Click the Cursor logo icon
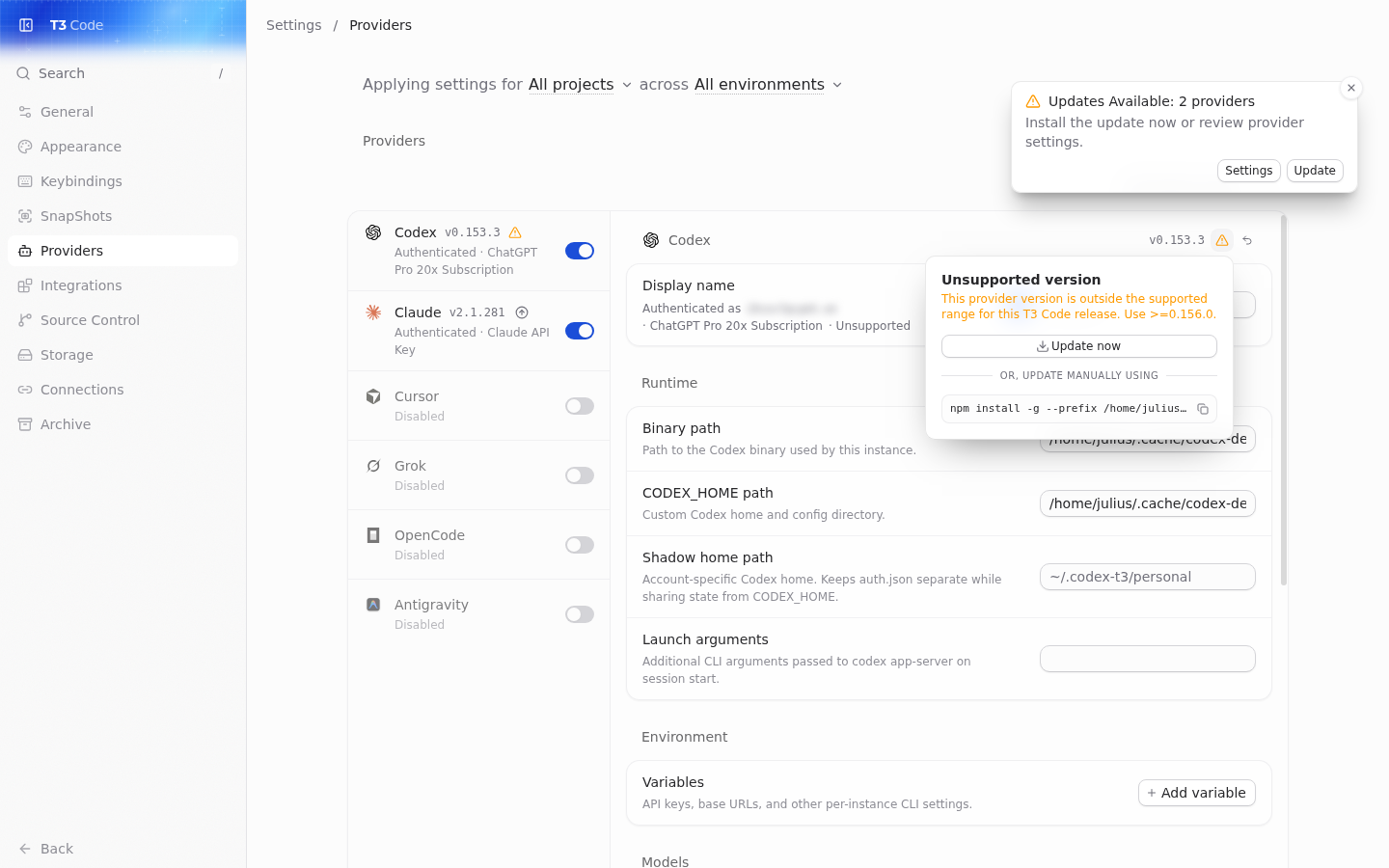The width and height of the screenshot is (1389, 868). tap(373, 396)
